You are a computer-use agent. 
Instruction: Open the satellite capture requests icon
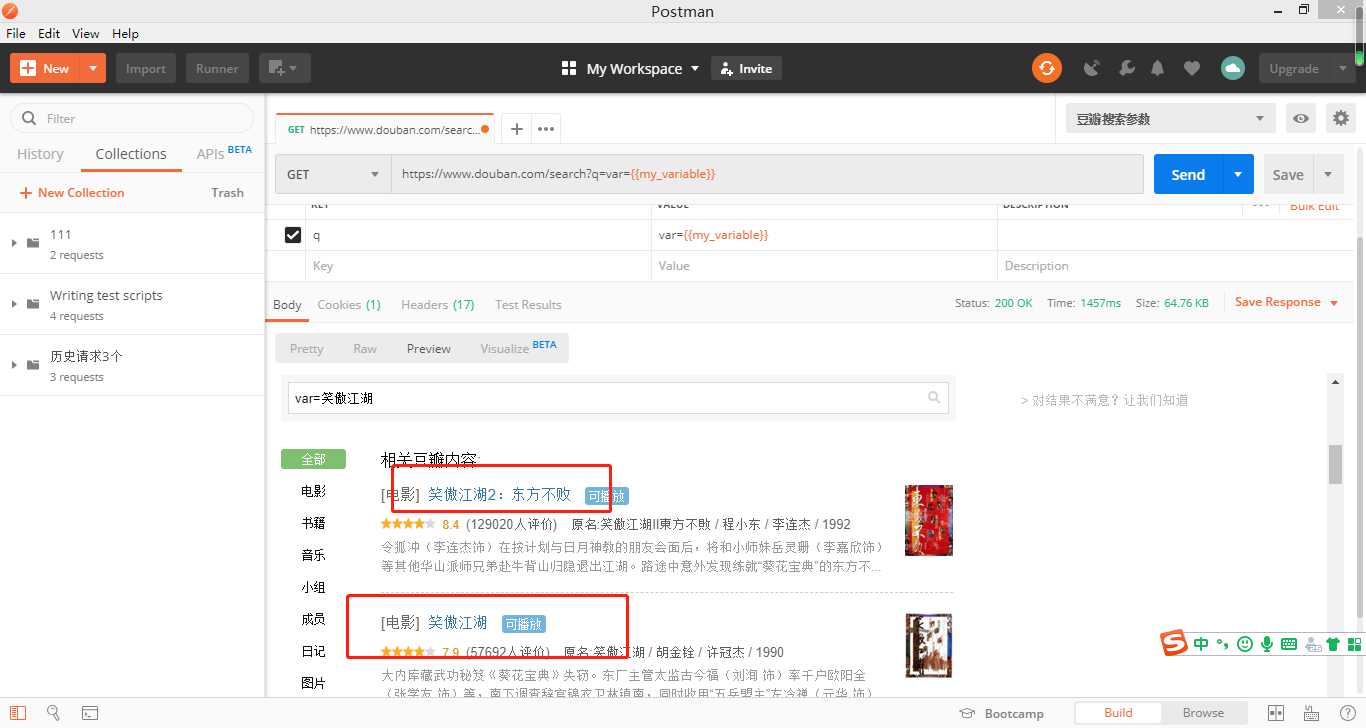(x=1092, y=69)
